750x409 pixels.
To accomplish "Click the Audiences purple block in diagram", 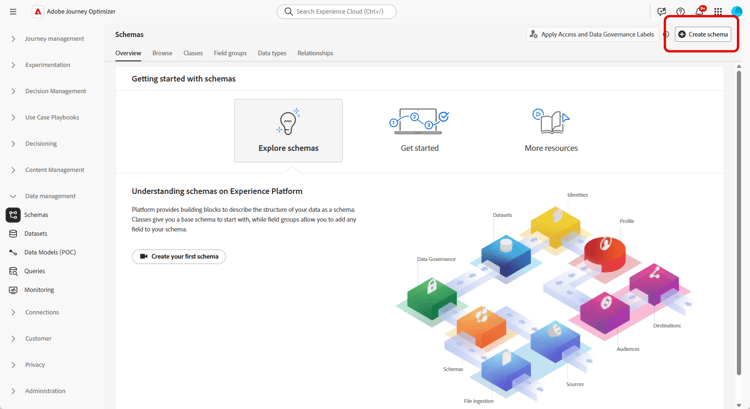I will pos(605,312).
